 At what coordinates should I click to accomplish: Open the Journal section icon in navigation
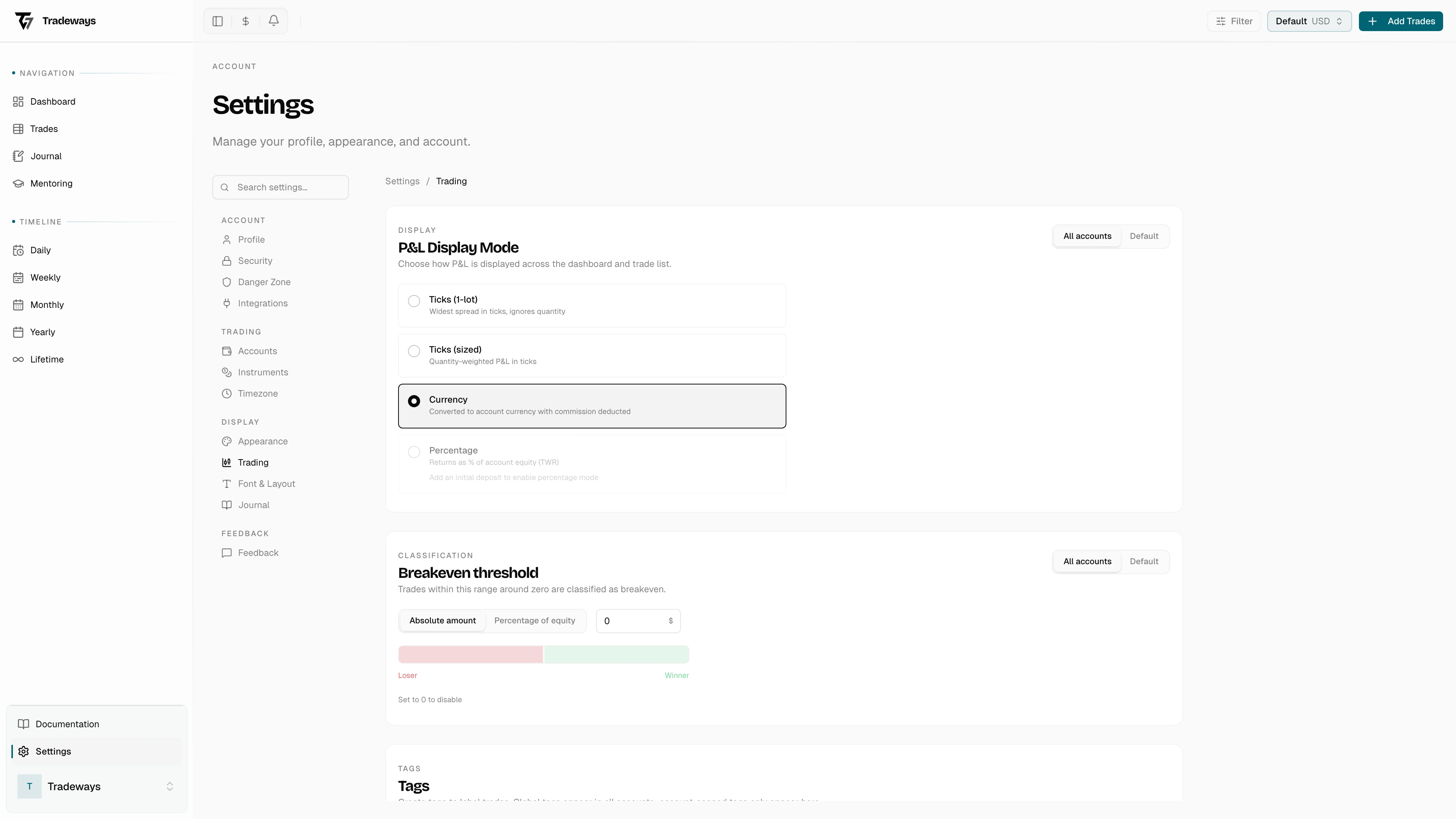click(19, 156)
